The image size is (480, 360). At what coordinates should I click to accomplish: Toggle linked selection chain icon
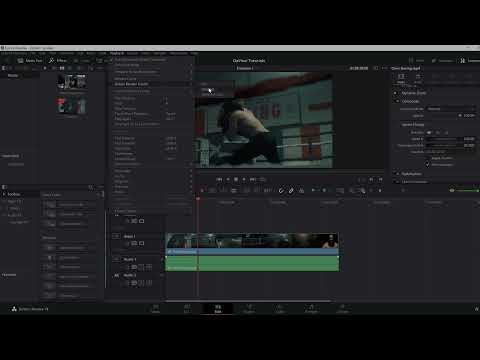[x=291, y=191]
